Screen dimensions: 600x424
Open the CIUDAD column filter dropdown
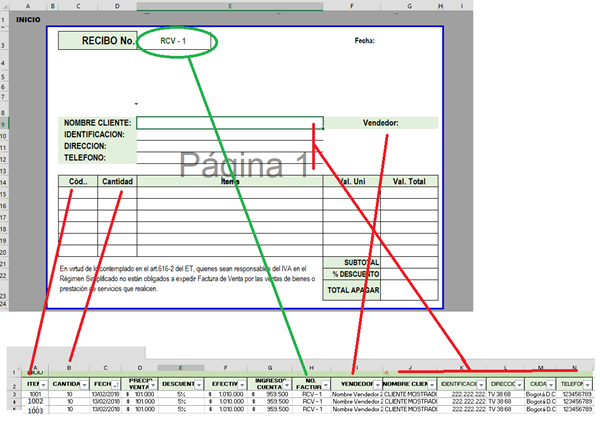pyautogui.click(x=551, y=385)
